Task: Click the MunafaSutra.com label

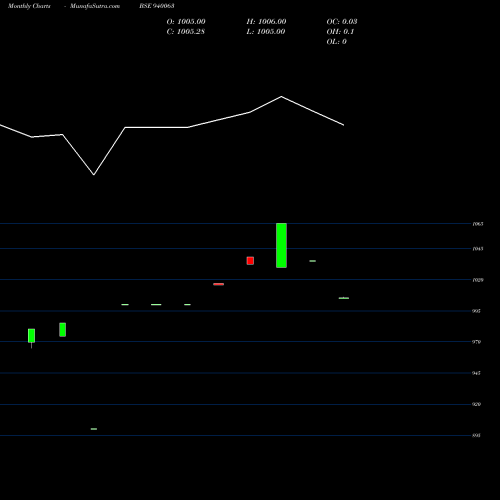Action: click(x=95, y=6)
